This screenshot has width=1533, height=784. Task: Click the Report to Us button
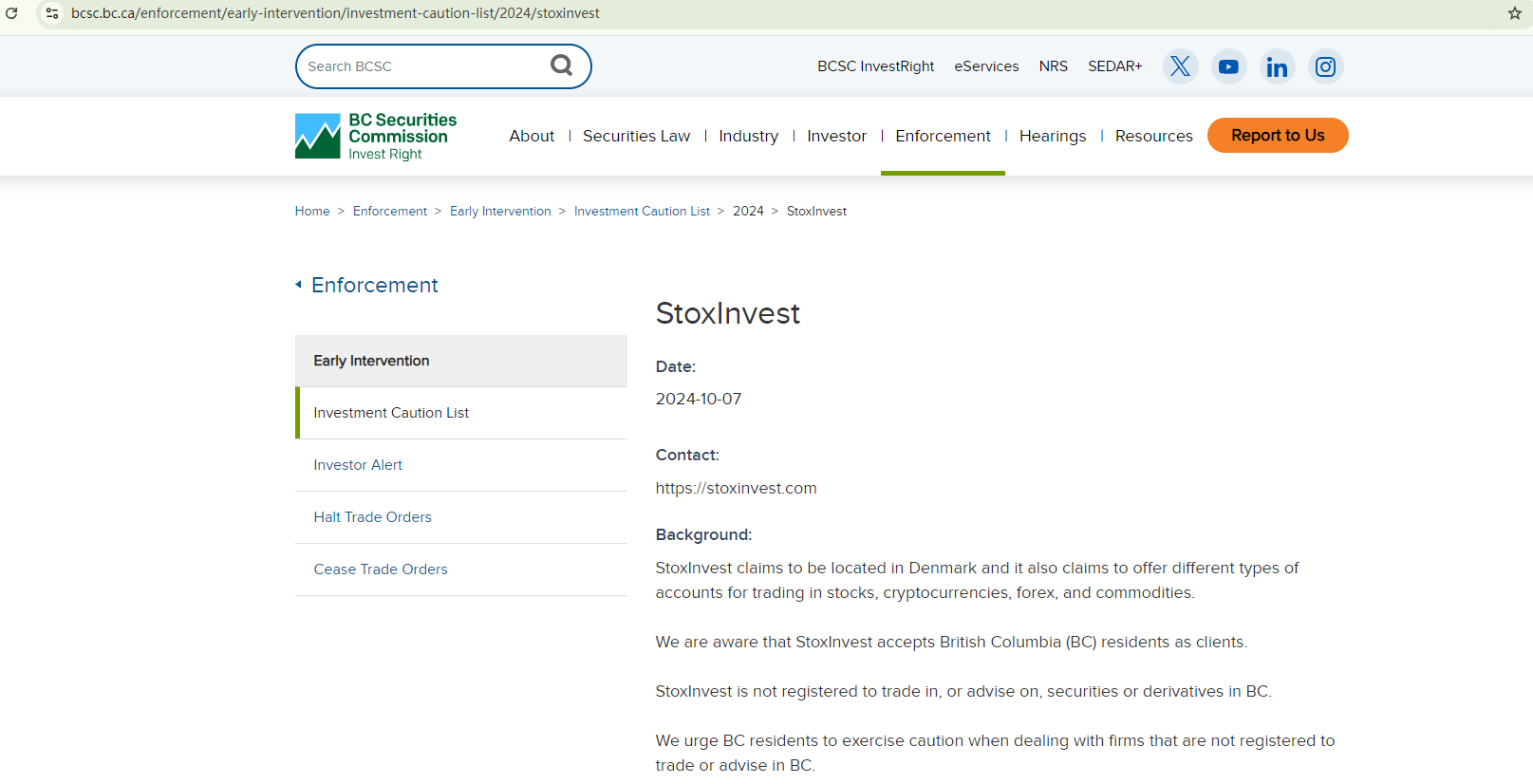[x=1278, y=135]
